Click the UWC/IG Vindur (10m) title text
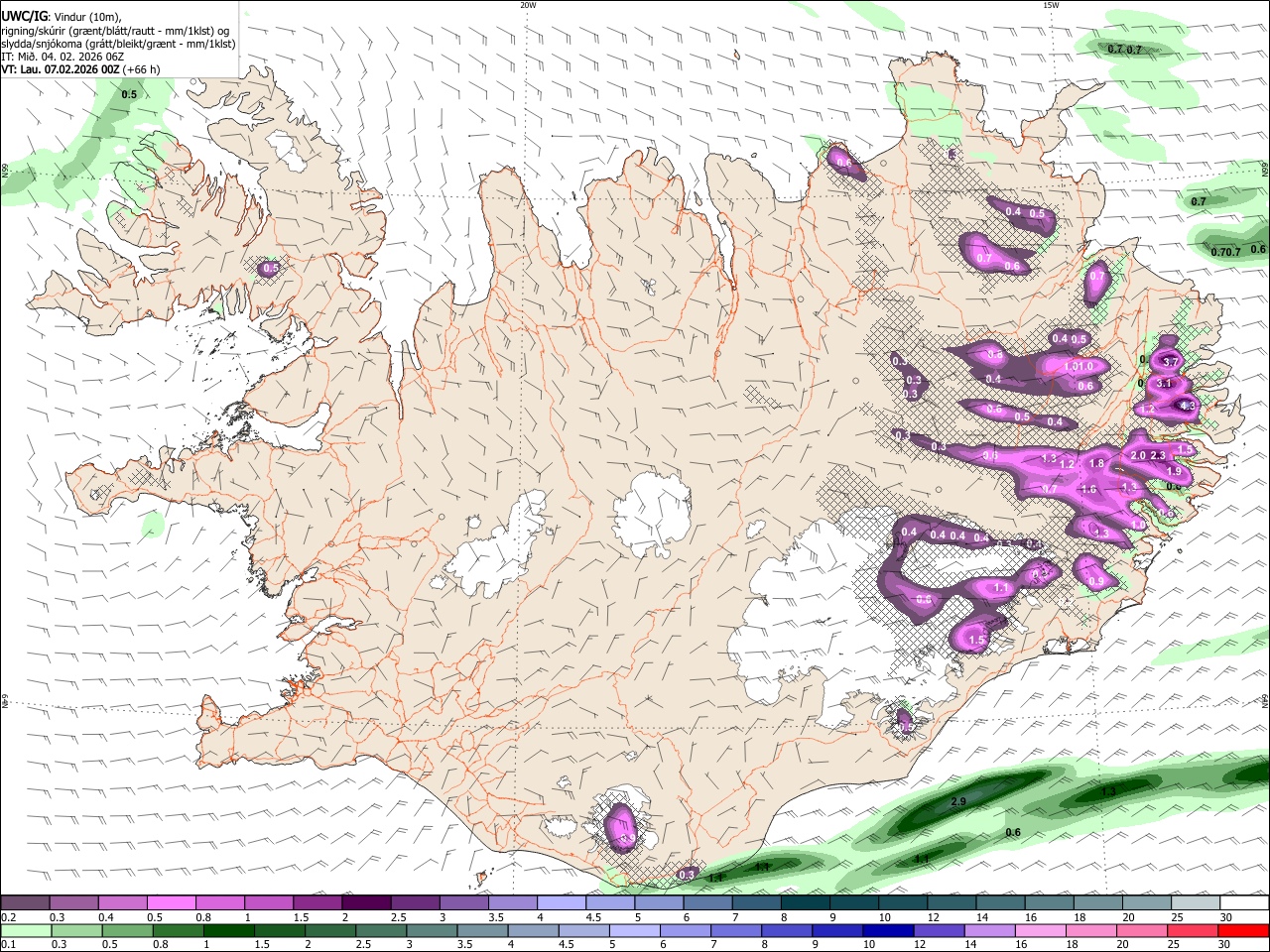The image size is (1270, 952). click(x=61, y=17)
